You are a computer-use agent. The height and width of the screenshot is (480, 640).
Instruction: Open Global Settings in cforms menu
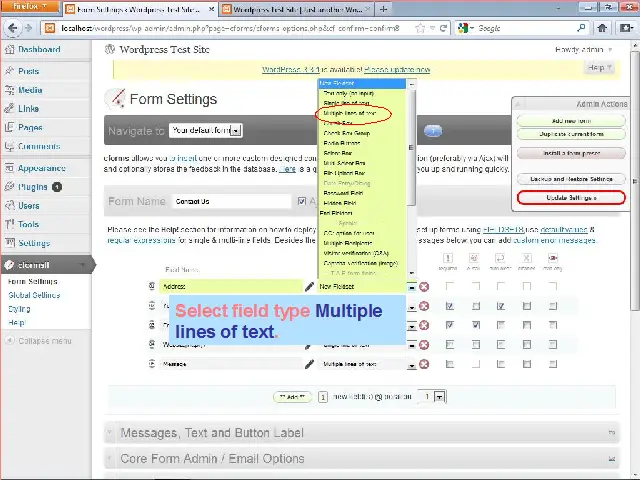33,296
